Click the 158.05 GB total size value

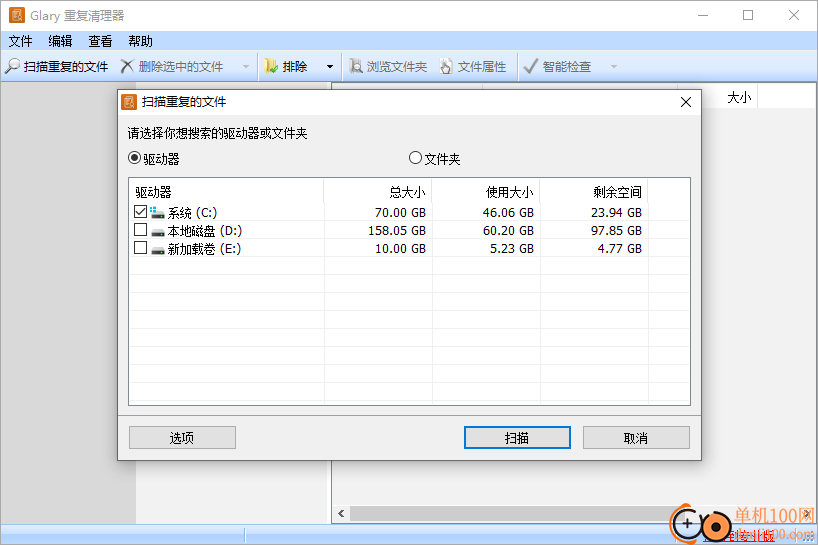(397, 231)
